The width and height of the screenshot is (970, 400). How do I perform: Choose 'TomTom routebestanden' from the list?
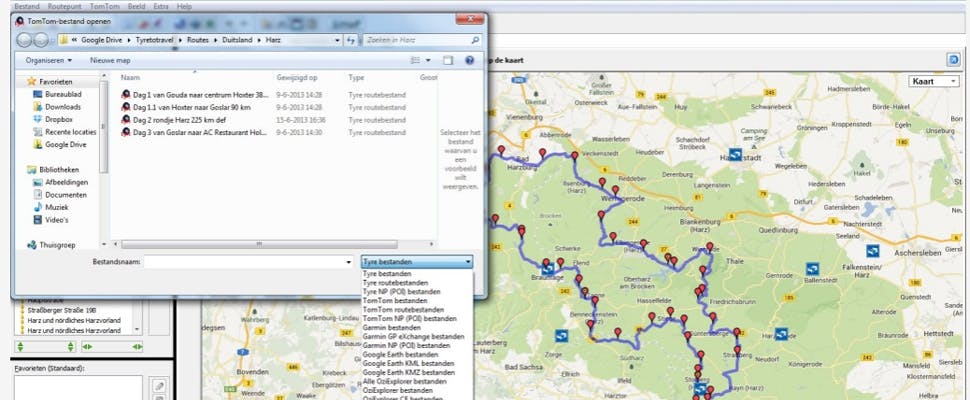(x=403, y=310)
